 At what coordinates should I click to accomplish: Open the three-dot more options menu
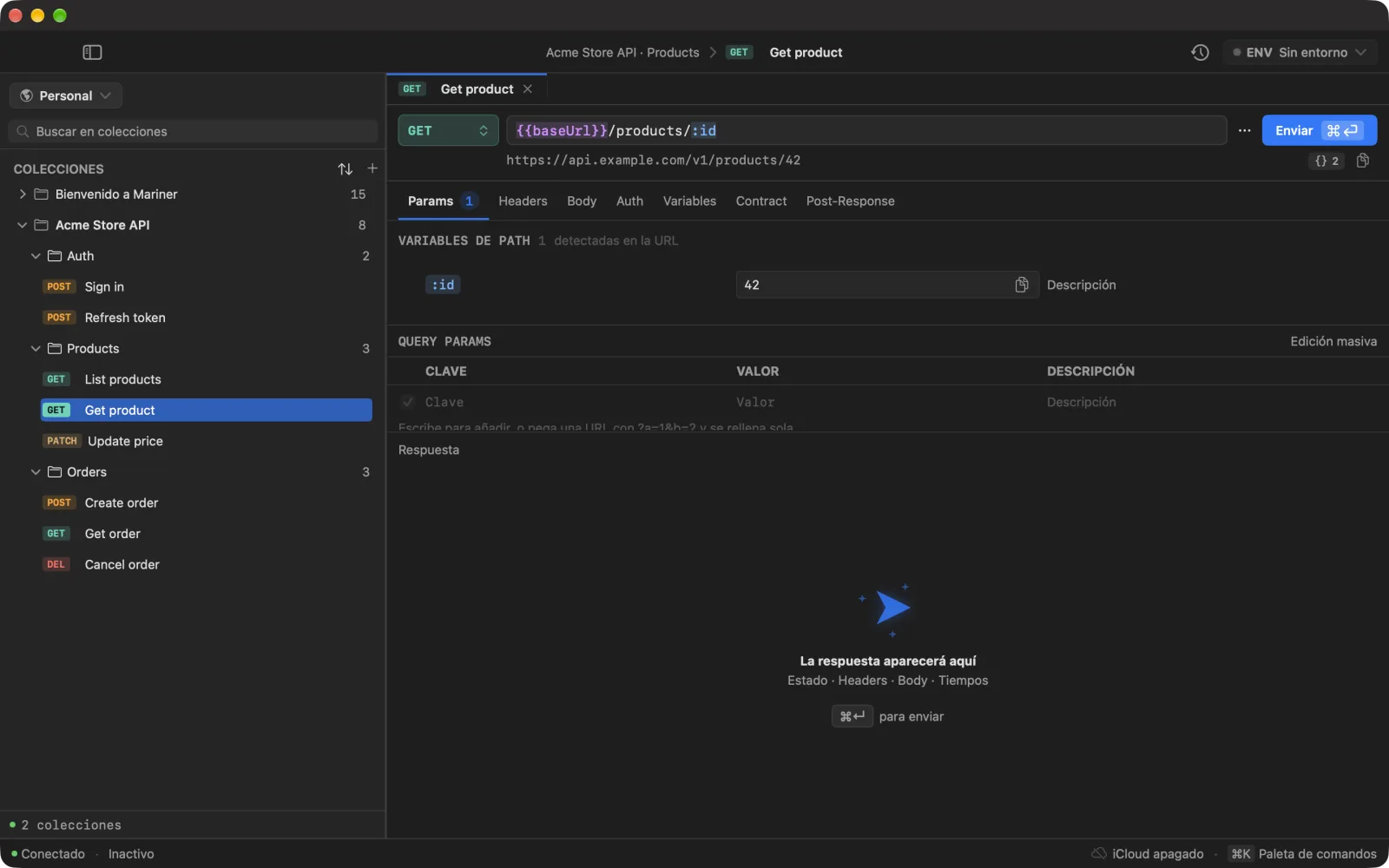point(1244,130)
